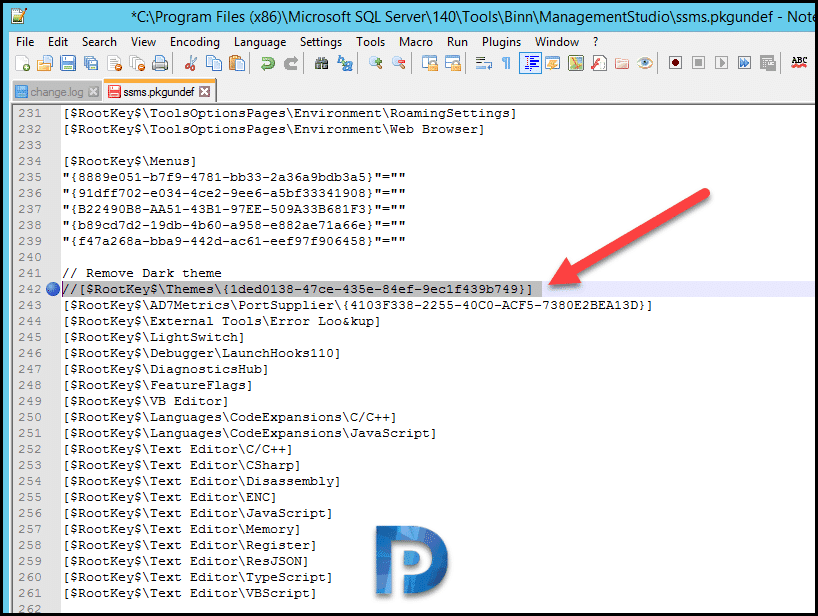The width and height of the screenshot is (818, 616).
Task: Click the blue bookmark marker on line 242
Action: tap(53, 289)
